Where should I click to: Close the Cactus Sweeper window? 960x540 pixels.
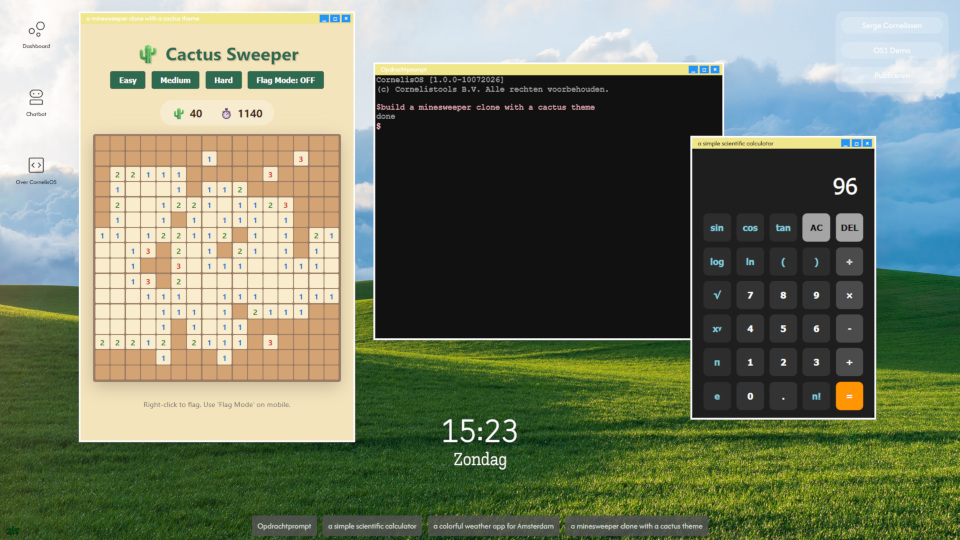[346, 18]
